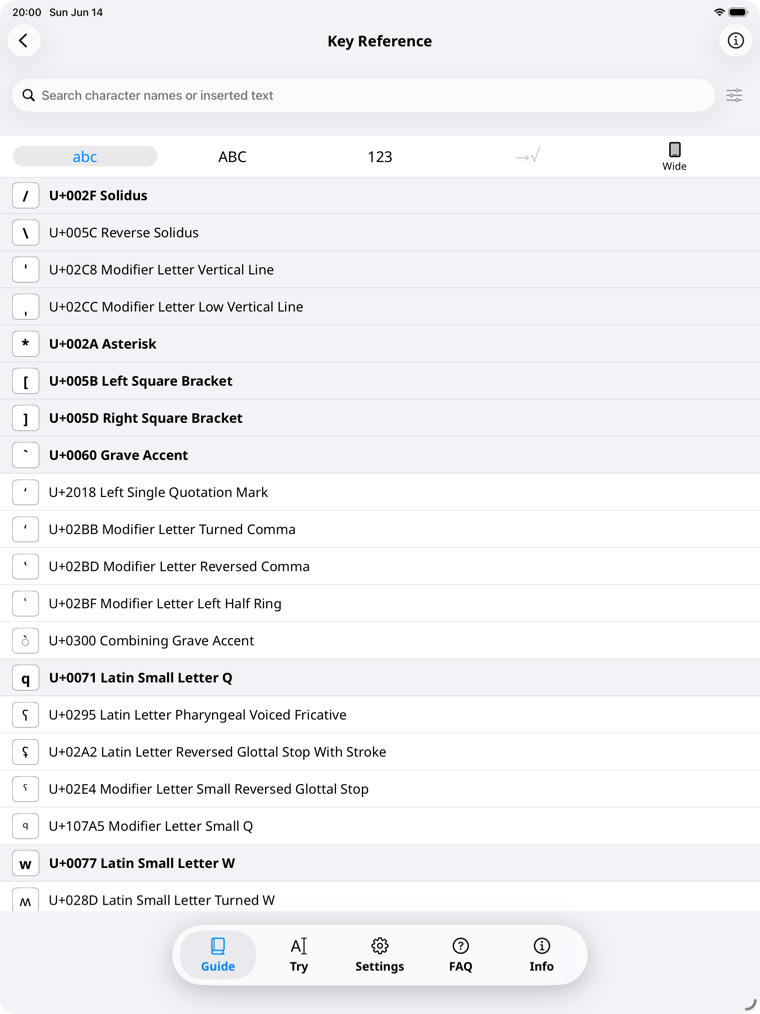Select the arrow and square root symbols tab

(527, 156)
